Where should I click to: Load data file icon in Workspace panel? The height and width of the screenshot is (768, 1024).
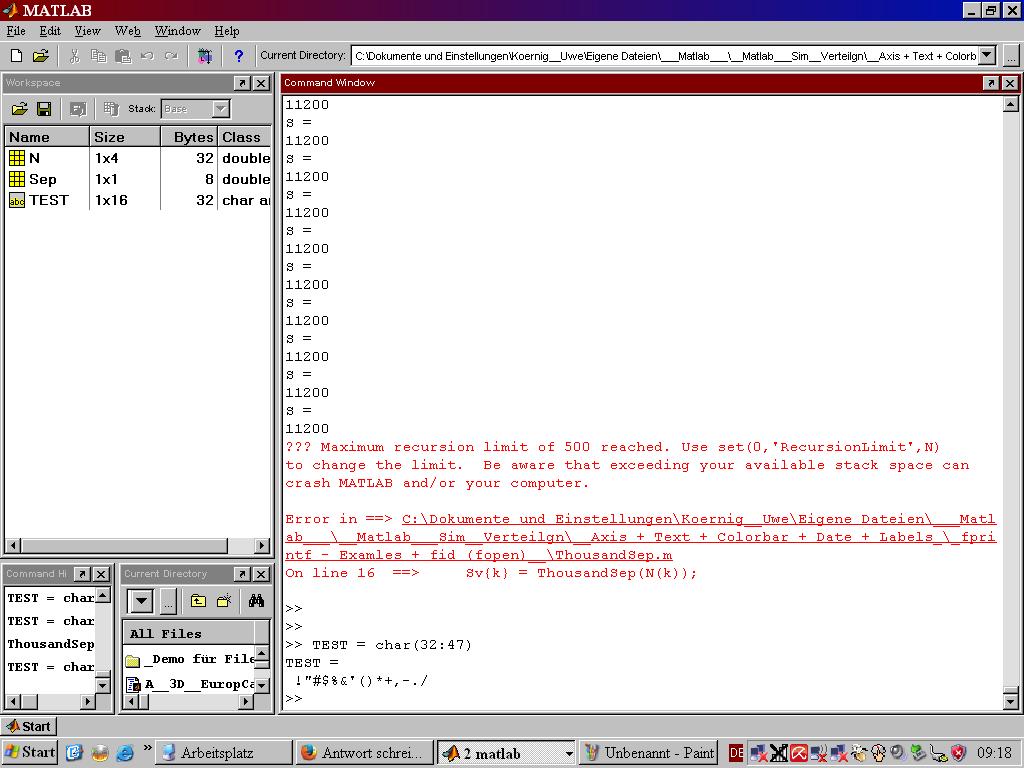19,109
